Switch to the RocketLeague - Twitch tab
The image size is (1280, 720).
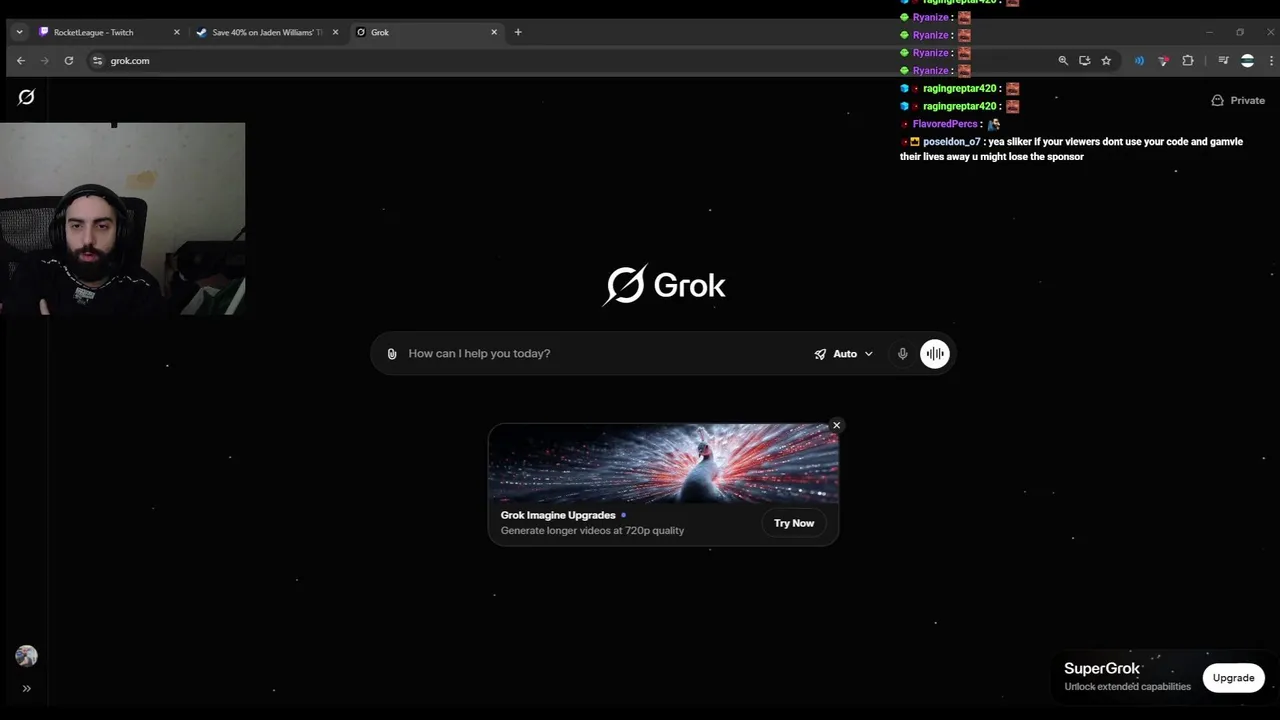pos(110,32)
